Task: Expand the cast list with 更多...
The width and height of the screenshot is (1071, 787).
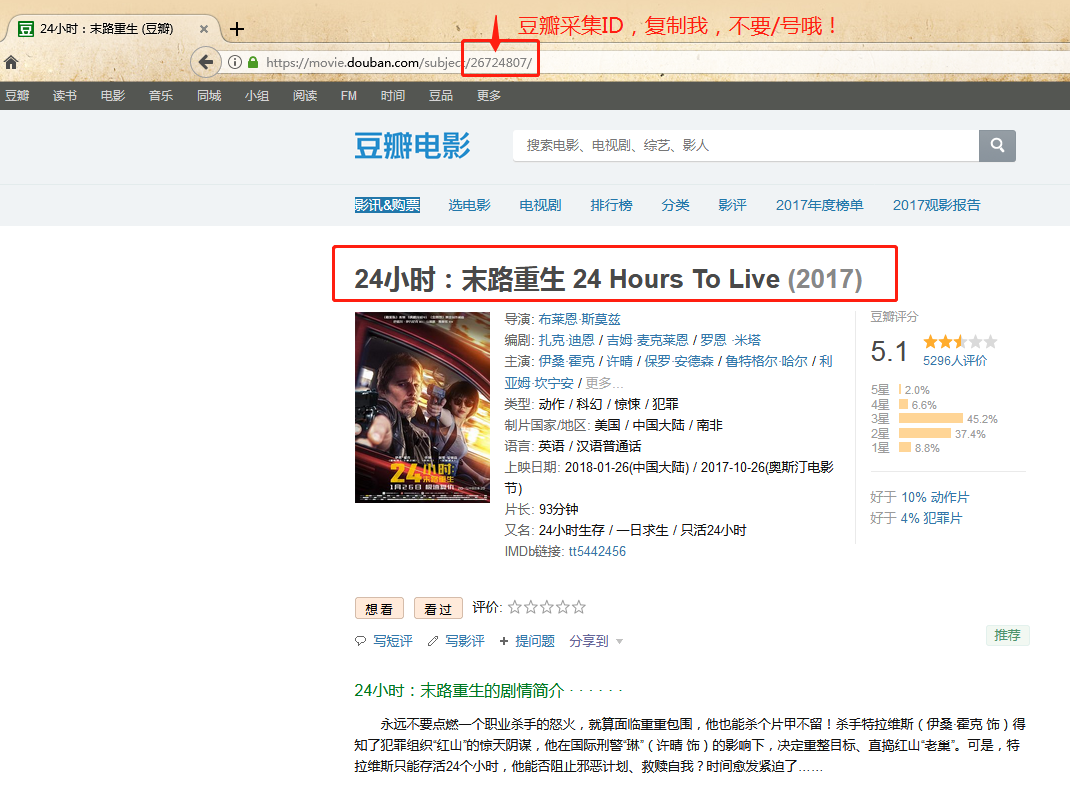Action: coord(604,383)
